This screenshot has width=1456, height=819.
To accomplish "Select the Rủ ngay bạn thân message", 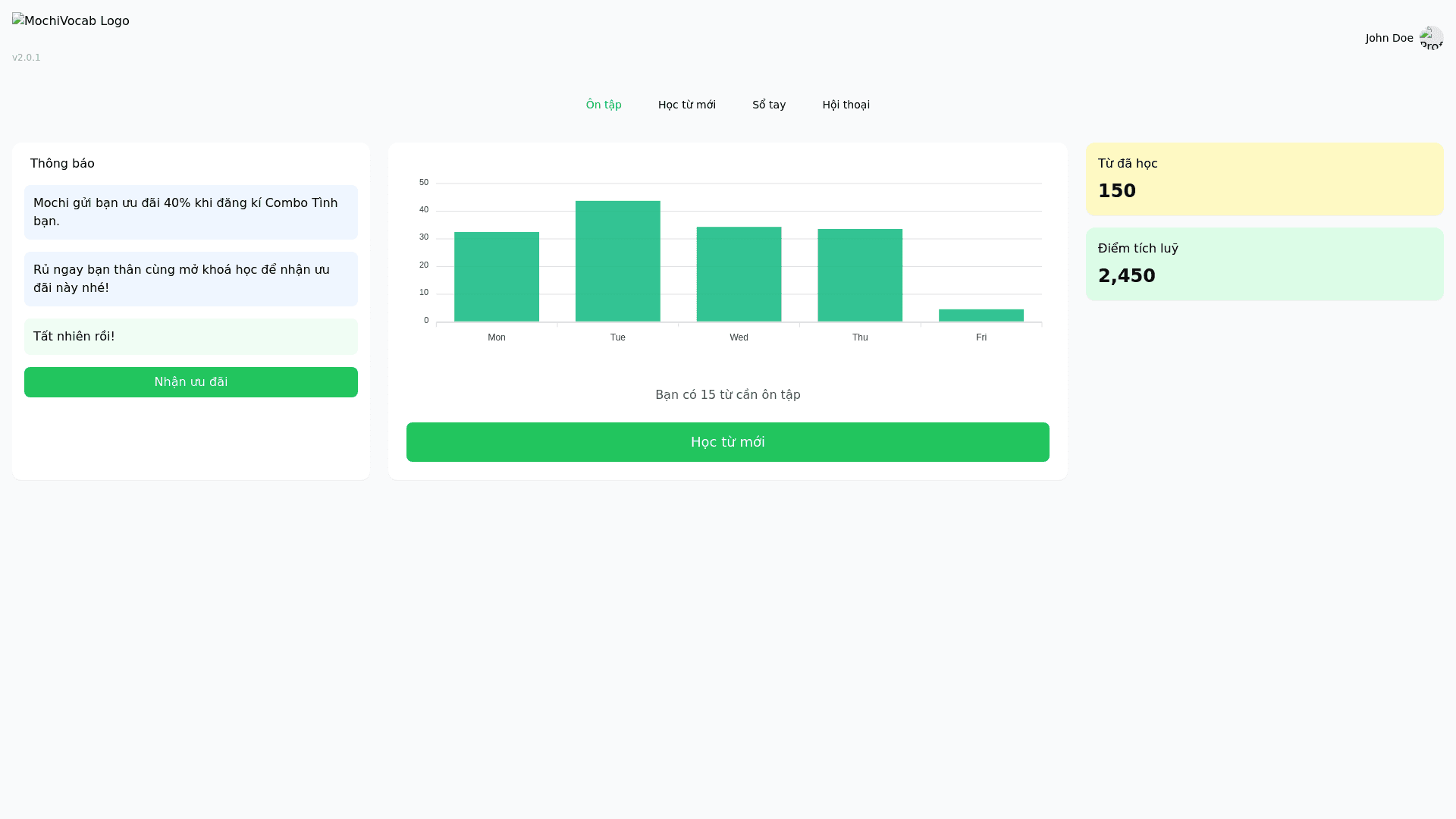I will (x=190, y=279).
